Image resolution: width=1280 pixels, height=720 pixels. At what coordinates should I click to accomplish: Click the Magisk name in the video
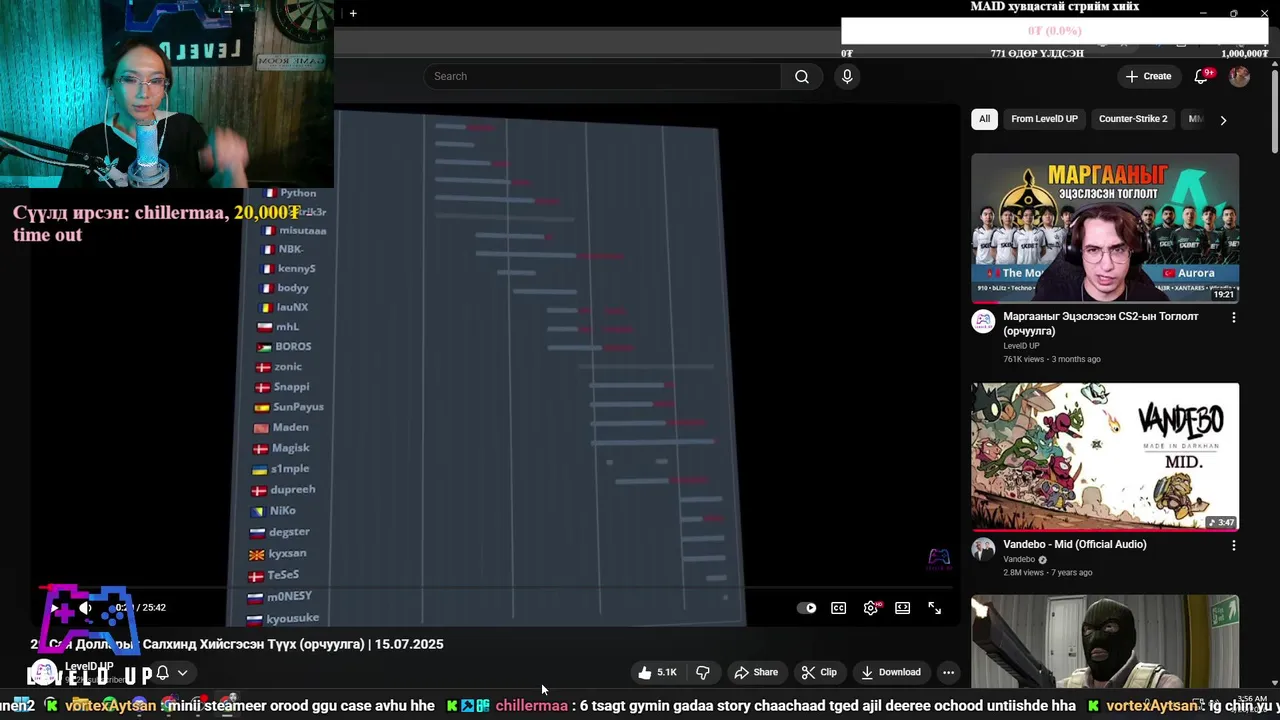click(291, 448)
